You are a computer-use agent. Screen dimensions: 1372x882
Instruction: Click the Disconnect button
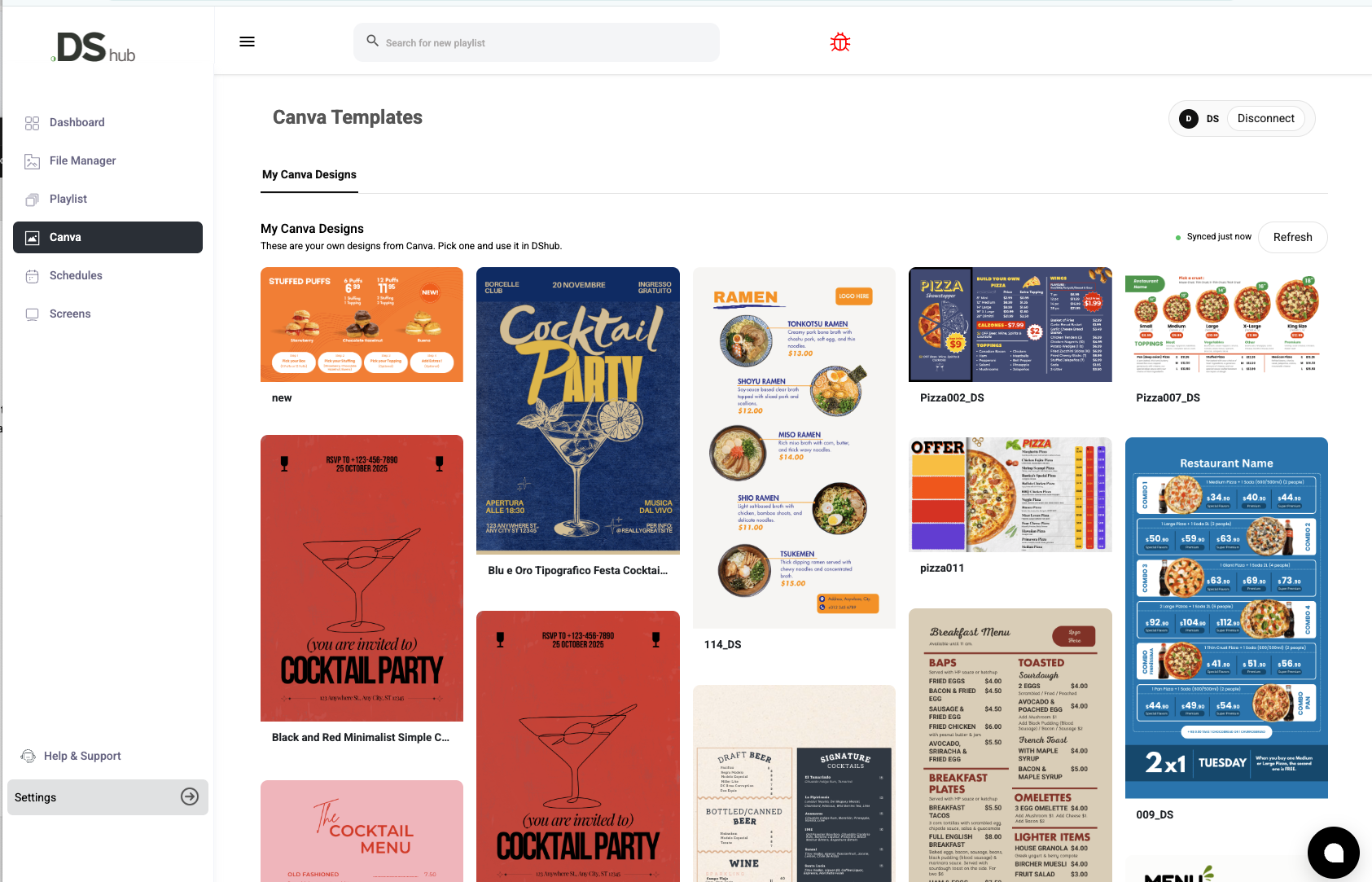(1265, 118)
